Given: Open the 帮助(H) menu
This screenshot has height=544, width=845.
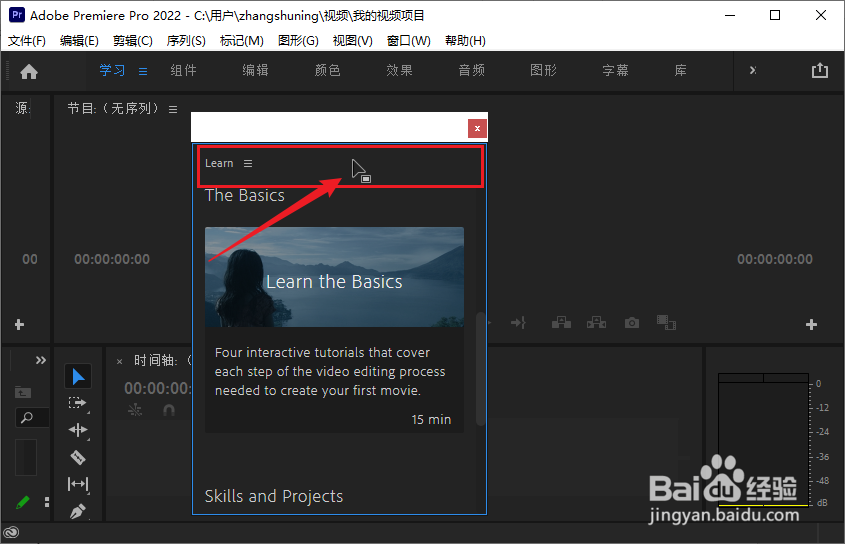Looking at the screenshot, I should point(465,40).
